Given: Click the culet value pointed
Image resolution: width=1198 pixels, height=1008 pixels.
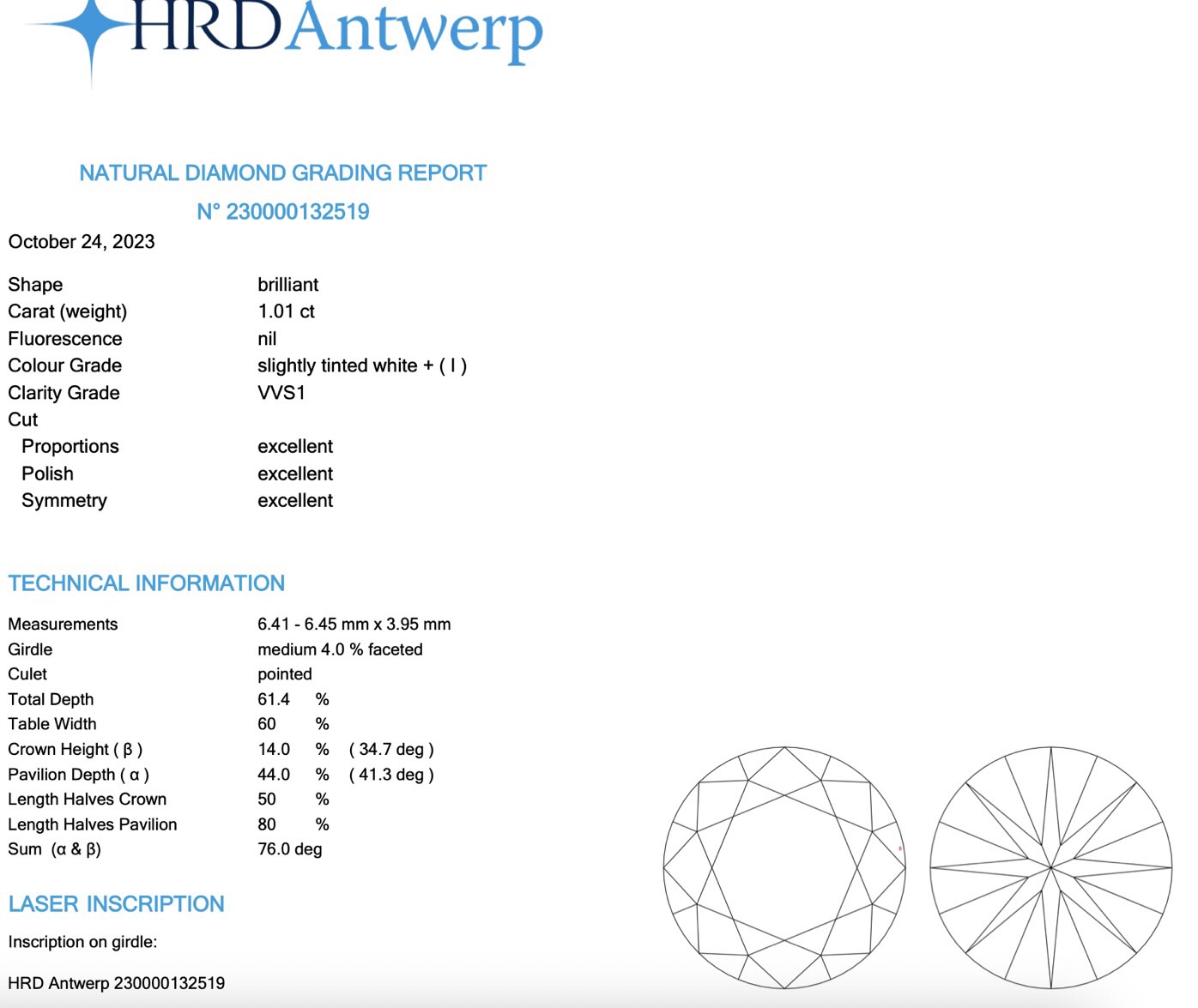Looking at the screenshot, I should click(x=285, y=674).
